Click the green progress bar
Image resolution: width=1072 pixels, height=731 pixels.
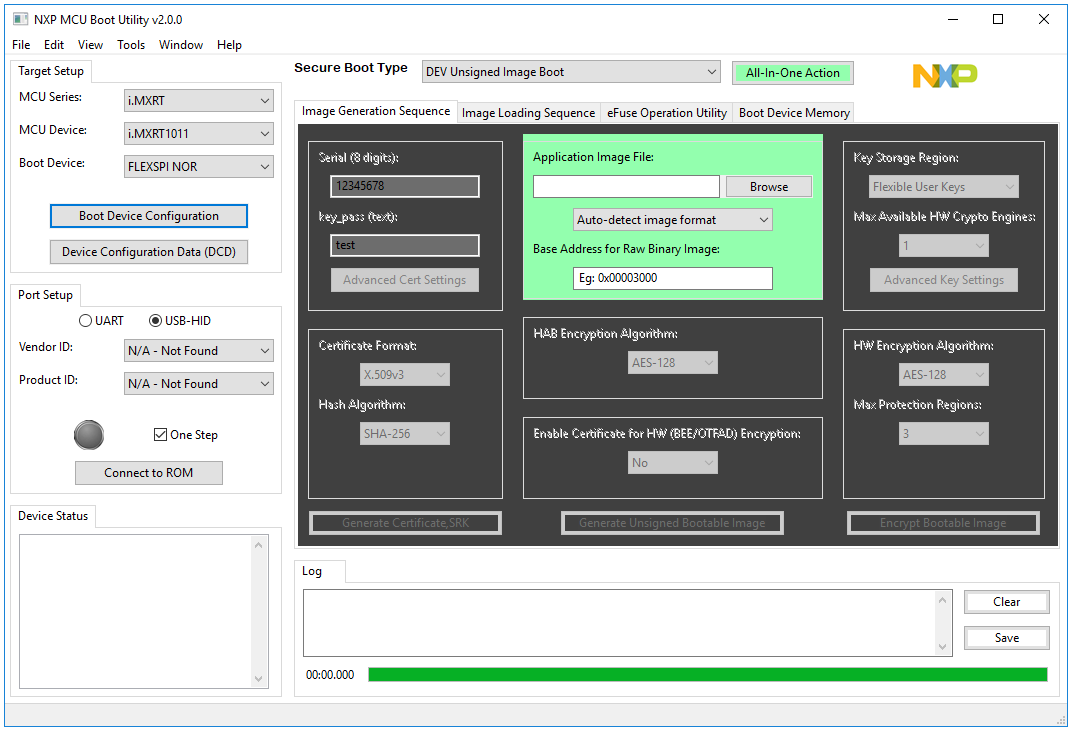(x=708, y=675)
